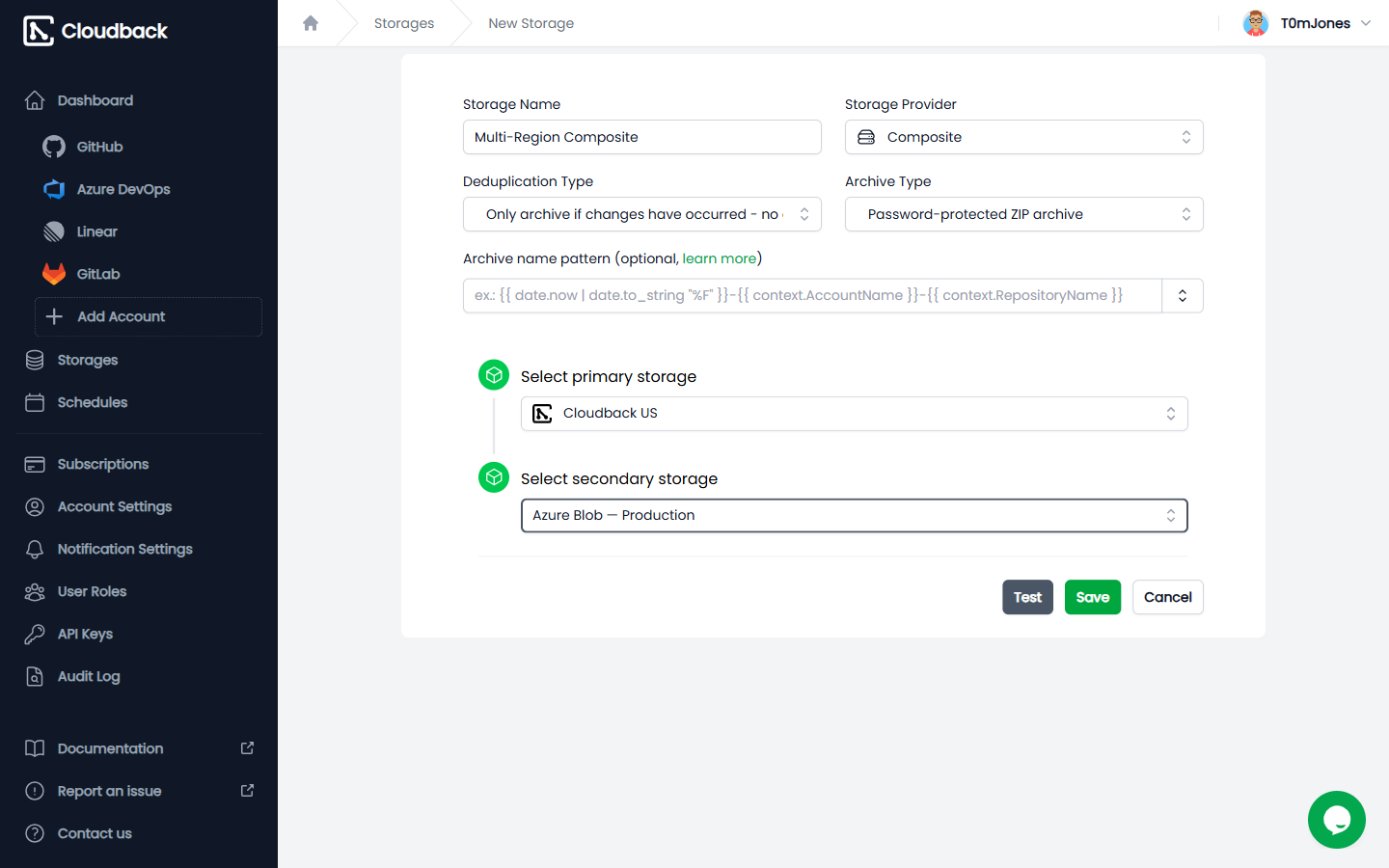Click the Storages database icon
The height and width of the screenshot is (868, 1389).
pos(35,360)
